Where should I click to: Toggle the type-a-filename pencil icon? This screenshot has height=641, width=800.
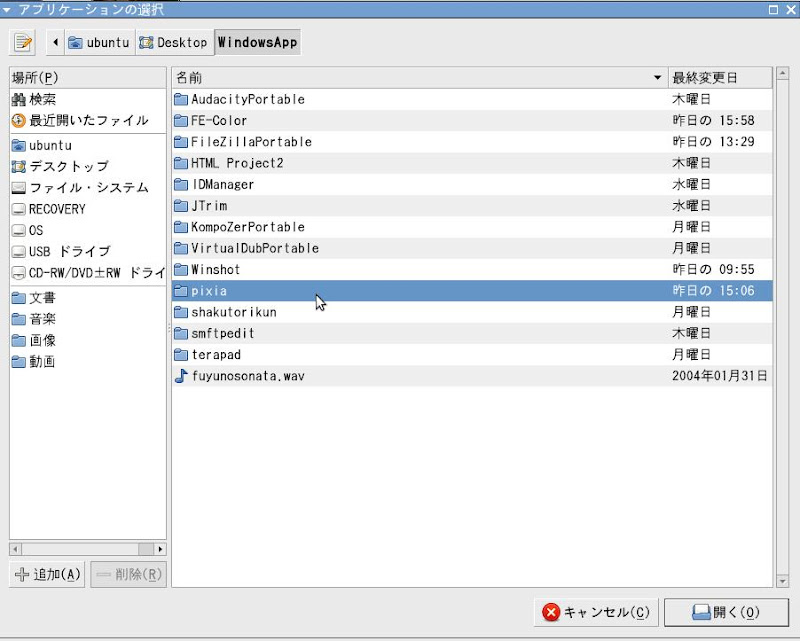click(x=22, y=42)
